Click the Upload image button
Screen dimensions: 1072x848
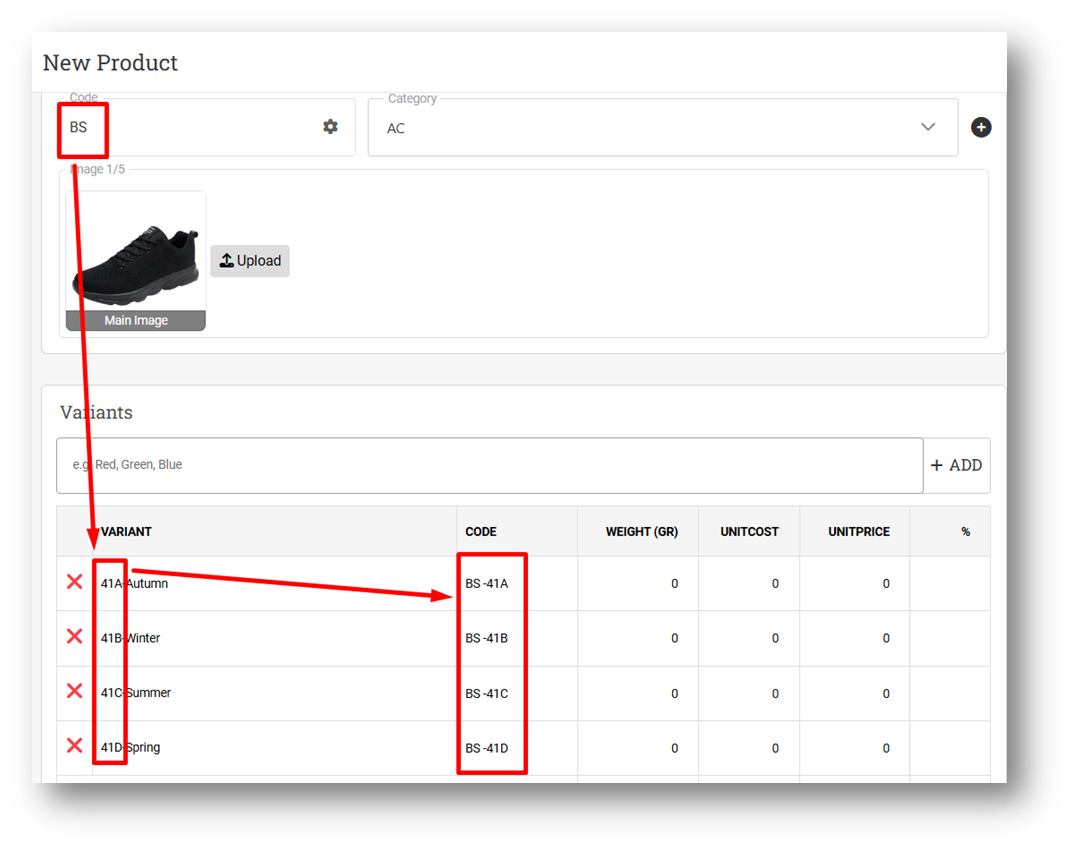click(x=250, y=261)
